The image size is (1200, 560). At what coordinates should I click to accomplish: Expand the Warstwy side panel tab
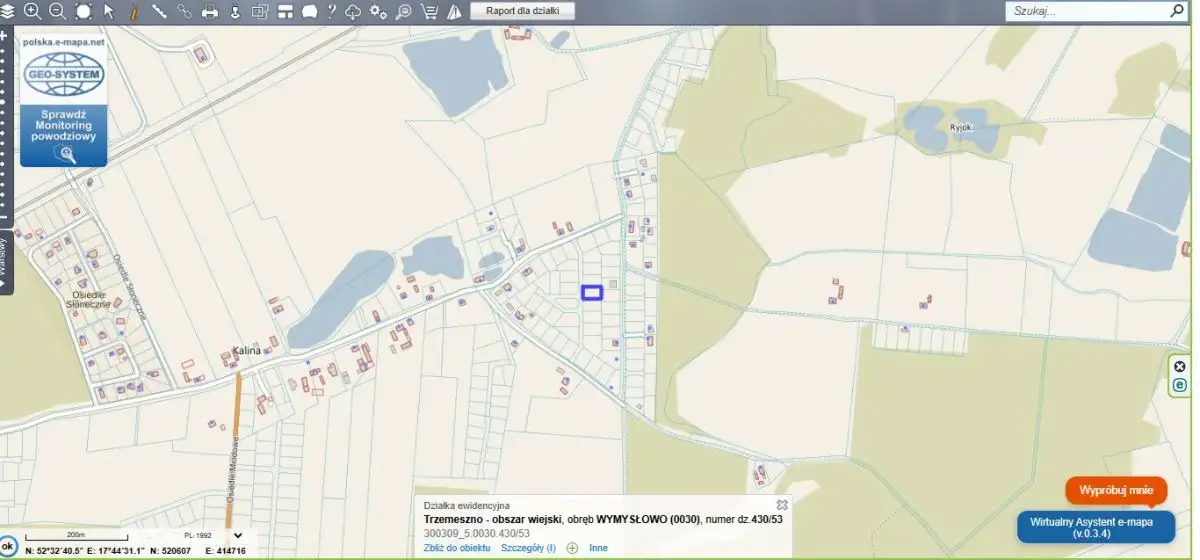[x=6, y=262]
